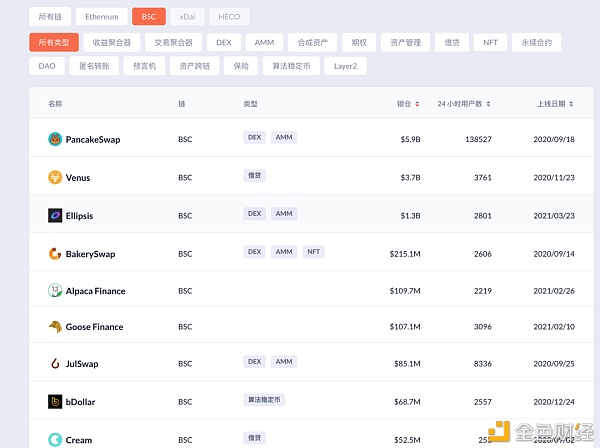Filter by 匿名转账 type

point(94,66)
